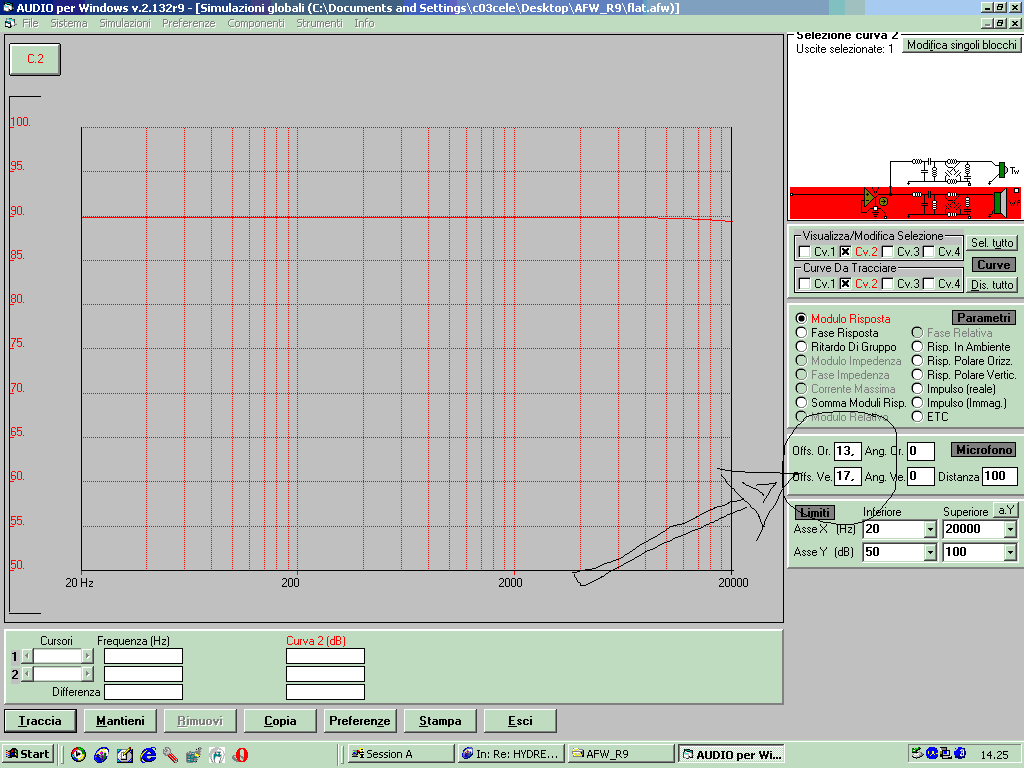Click the red wrench quick launch icon
The image size is (1024, 768).
(170, 755)
